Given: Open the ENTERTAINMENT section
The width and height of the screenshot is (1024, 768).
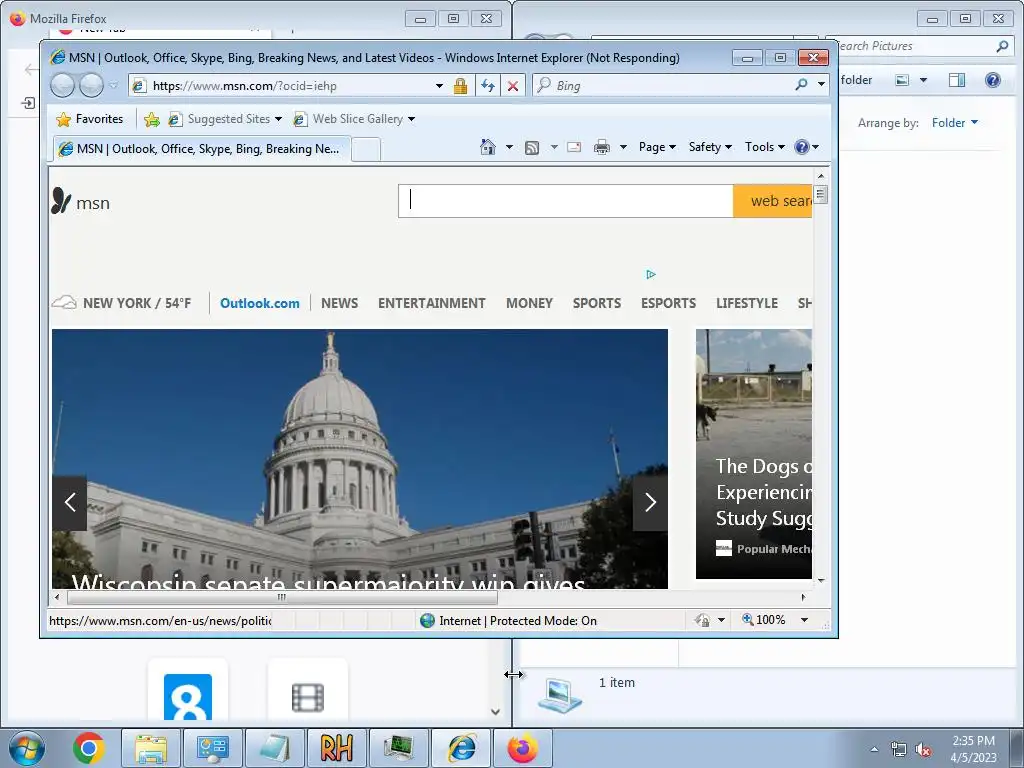Looking at the screenshot, I should 432,303.
